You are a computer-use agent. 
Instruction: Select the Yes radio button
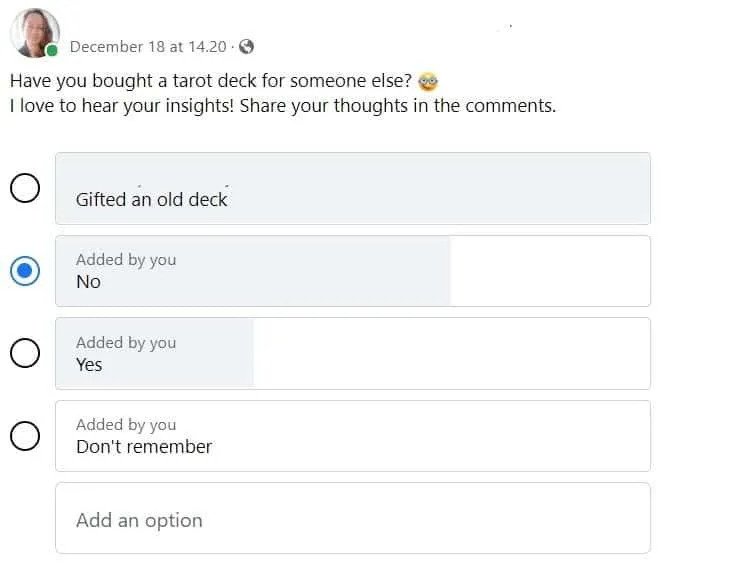point(25,353)
